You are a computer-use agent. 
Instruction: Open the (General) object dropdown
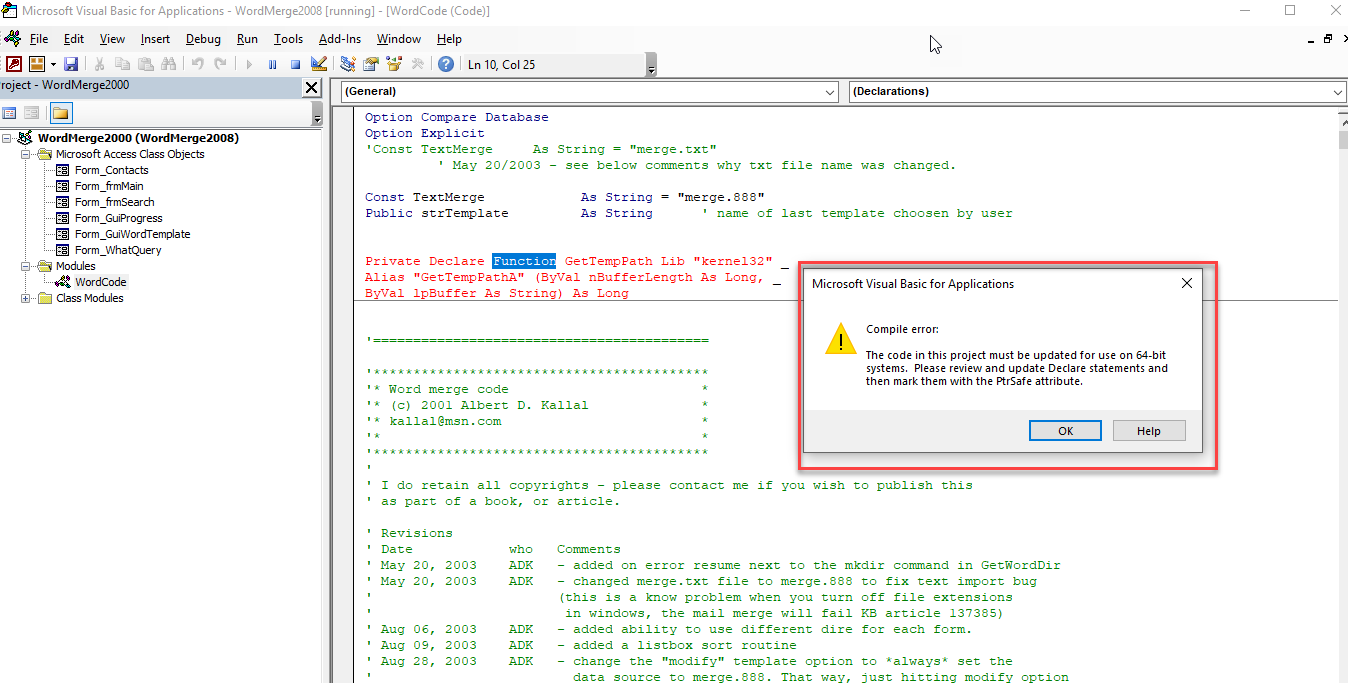[829, 92]
